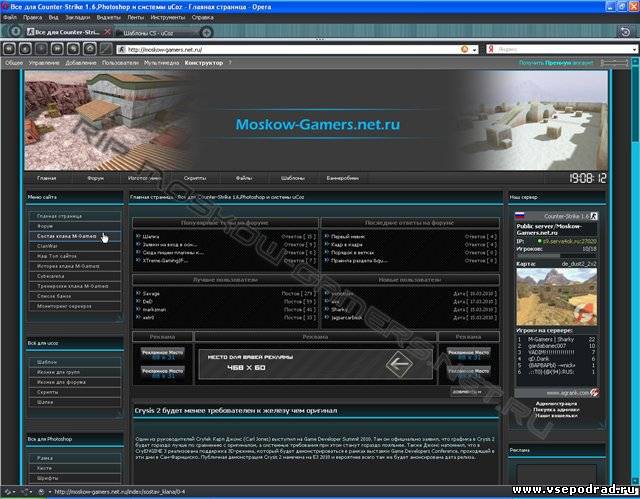Open the Пользователи admin bar dropdown
The width and height of the screenshot is (640, 499).
pyautogui.click(x=120, y=63)
